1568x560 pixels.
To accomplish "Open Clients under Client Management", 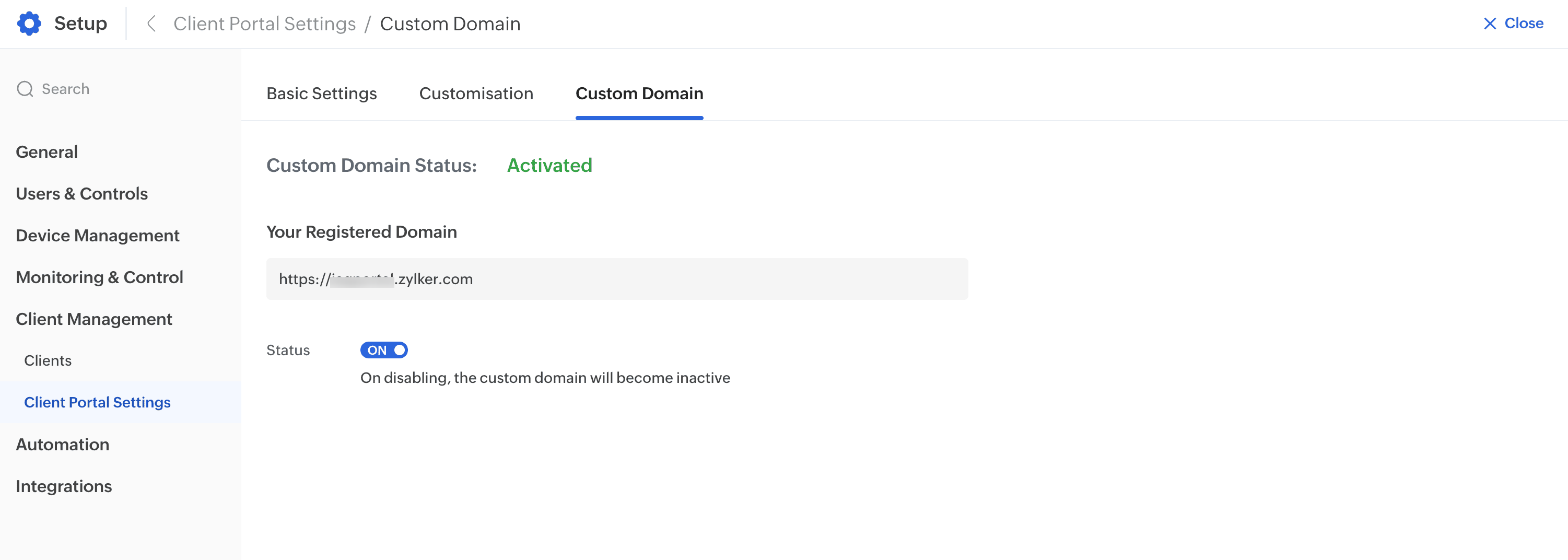I will click(48, 360).
